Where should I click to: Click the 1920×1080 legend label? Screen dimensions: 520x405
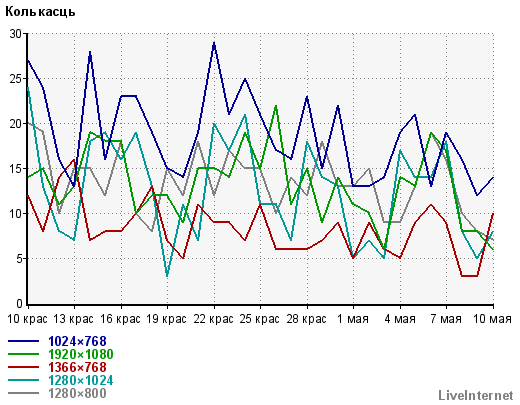(81, 354)
